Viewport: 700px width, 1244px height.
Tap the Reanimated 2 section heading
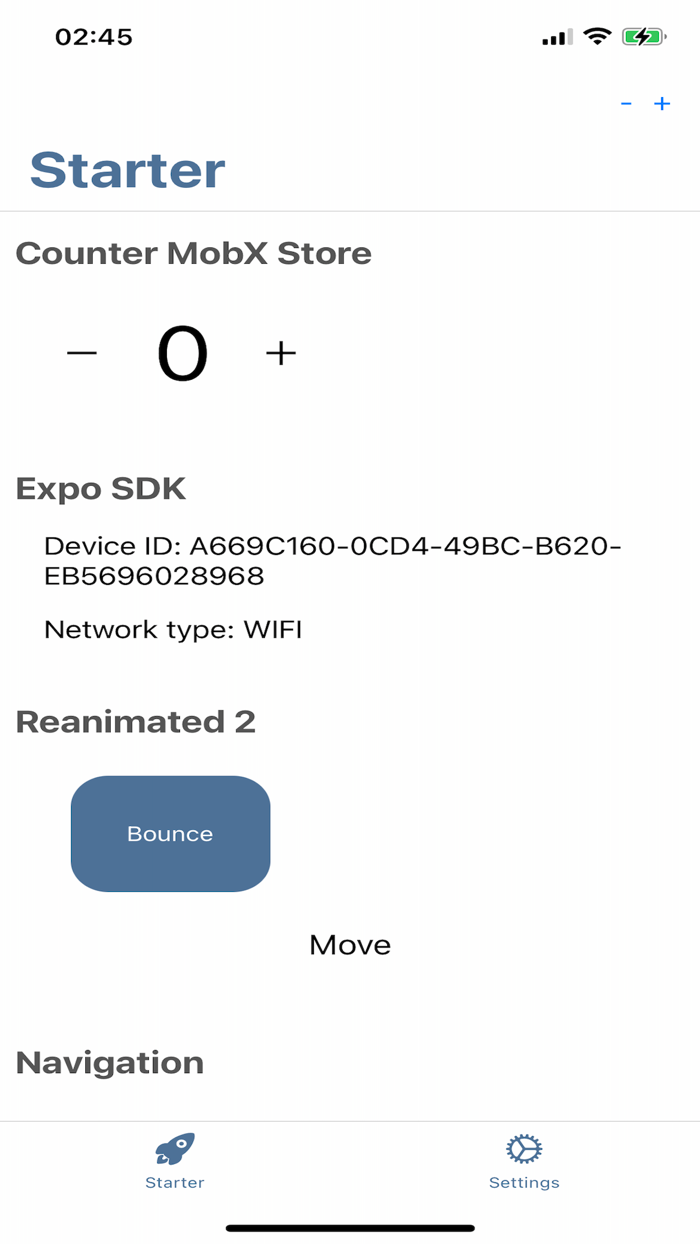tap(135, 722)
